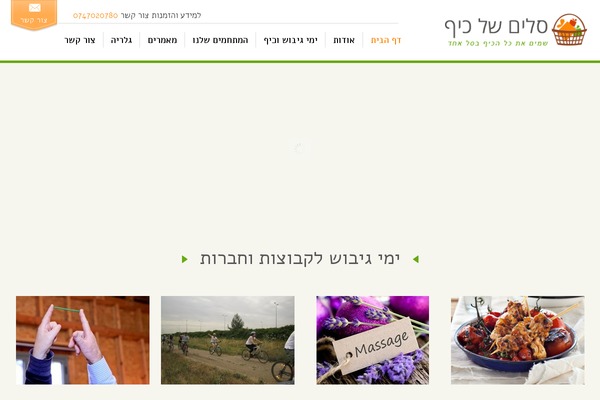Click the left green arrow beside heading
This screenshot has width=600, height=400.
tap(184, 259)
